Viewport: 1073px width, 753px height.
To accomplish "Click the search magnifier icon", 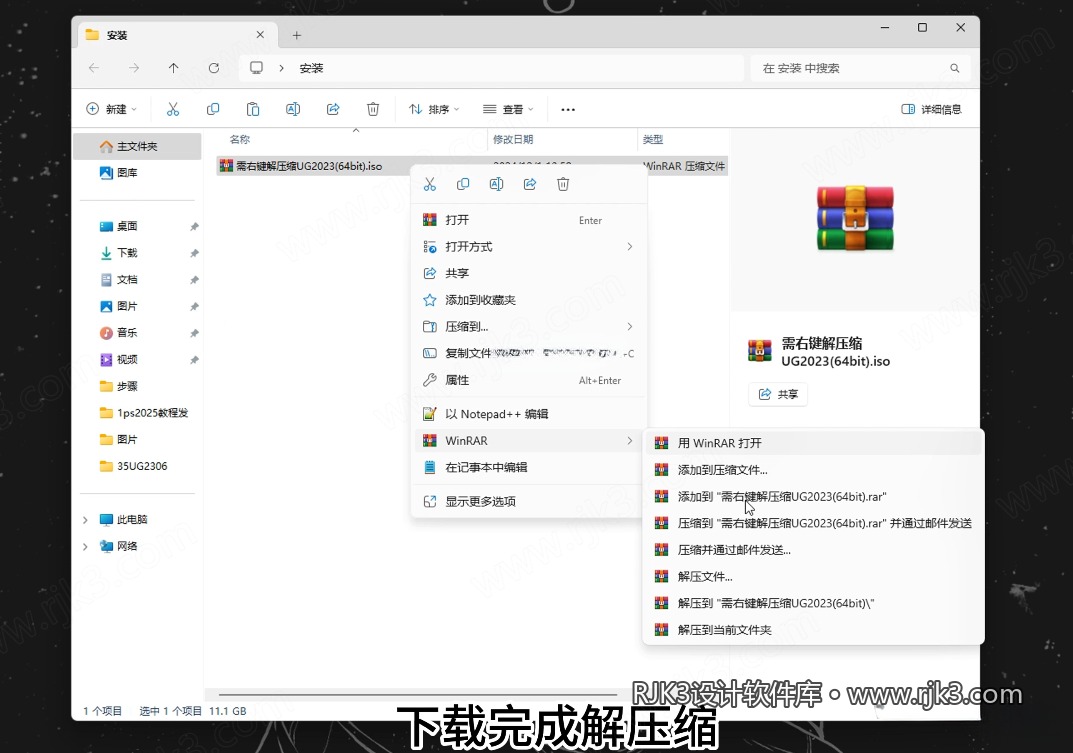I will coord(955,68).
